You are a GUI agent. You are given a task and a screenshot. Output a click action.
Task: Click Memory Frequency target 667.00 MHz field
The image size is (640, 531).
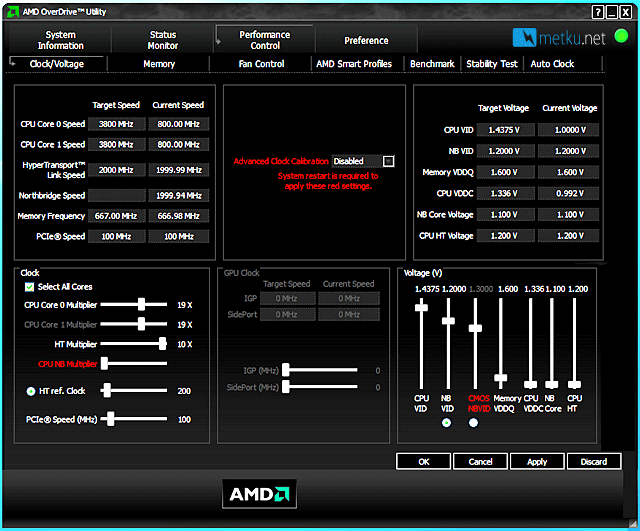(116, 216)
